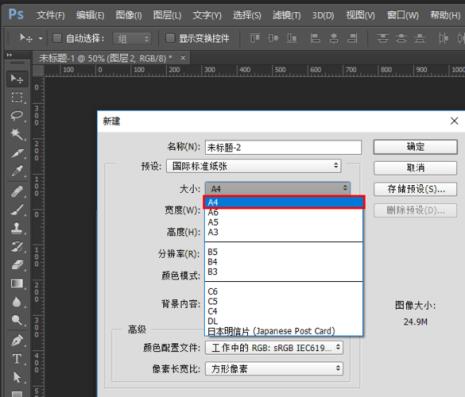
Task: Select the Healing Brush tool
Action: tap(17, 192)
